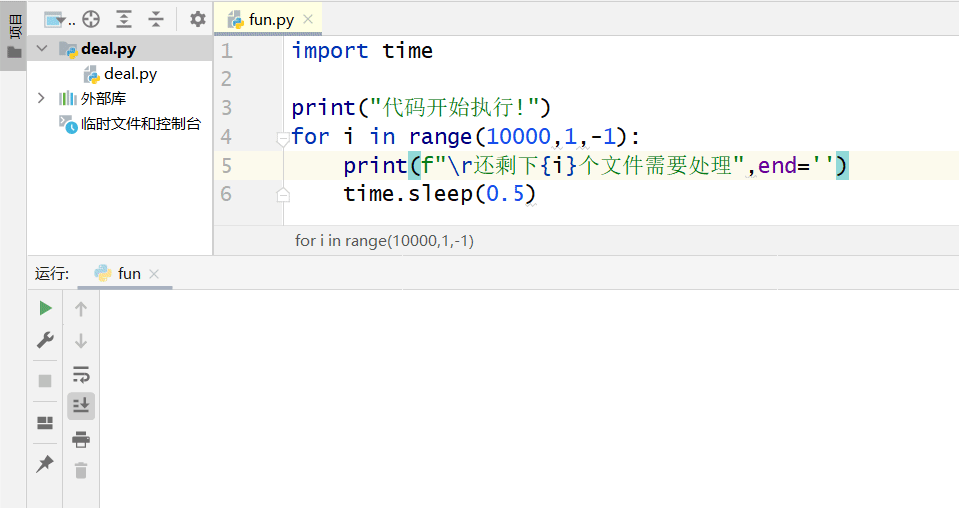The image size is (959, 508).
Task: Expand the 外部库 node
Action: [41, 98]
